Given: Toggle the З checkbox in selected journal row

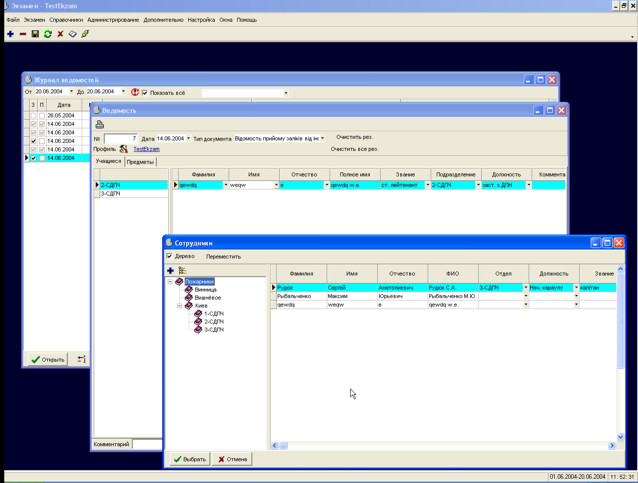Looking at the screenshot, I should pyautogui.click(x=33, y=158).
